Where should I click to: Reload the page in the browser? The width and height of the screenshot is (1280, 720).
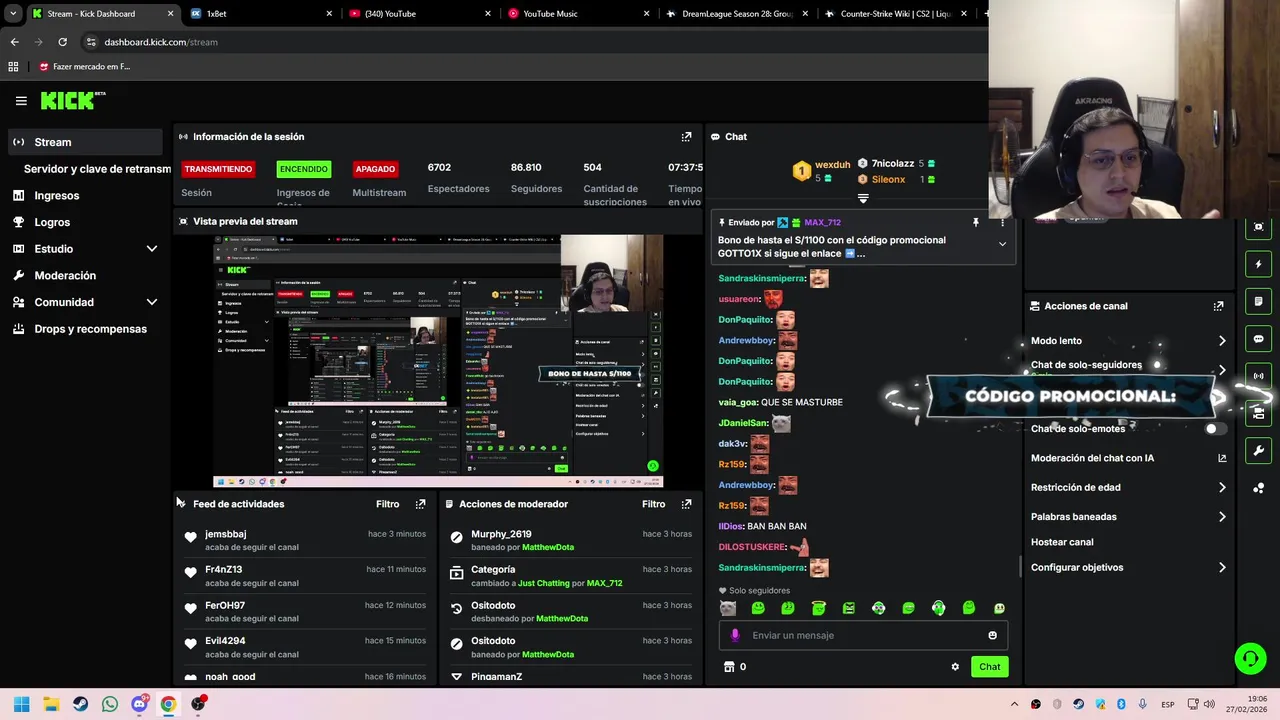(62, 42)
